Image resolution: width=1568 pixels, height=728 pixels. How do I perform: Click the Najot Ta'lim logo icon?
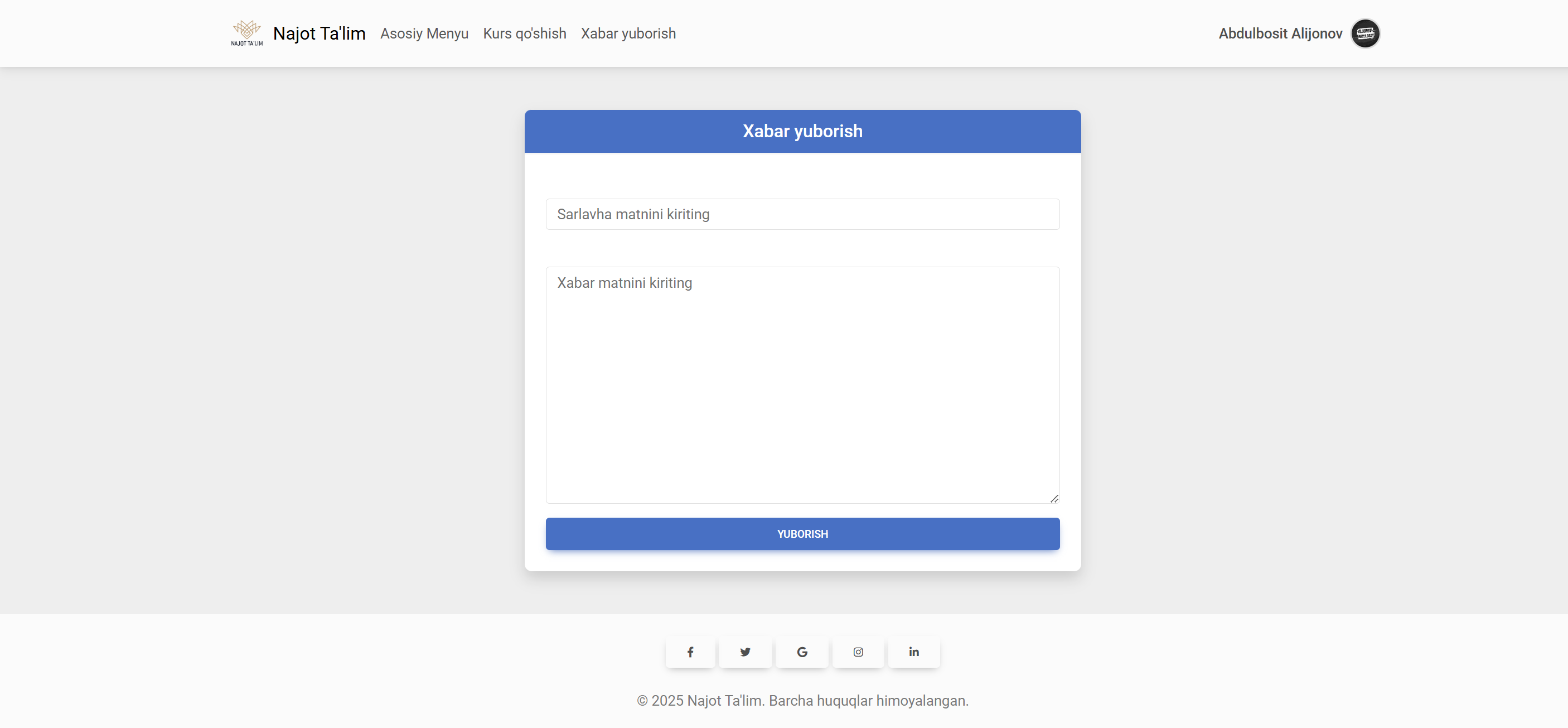click(x=246, y=33)
